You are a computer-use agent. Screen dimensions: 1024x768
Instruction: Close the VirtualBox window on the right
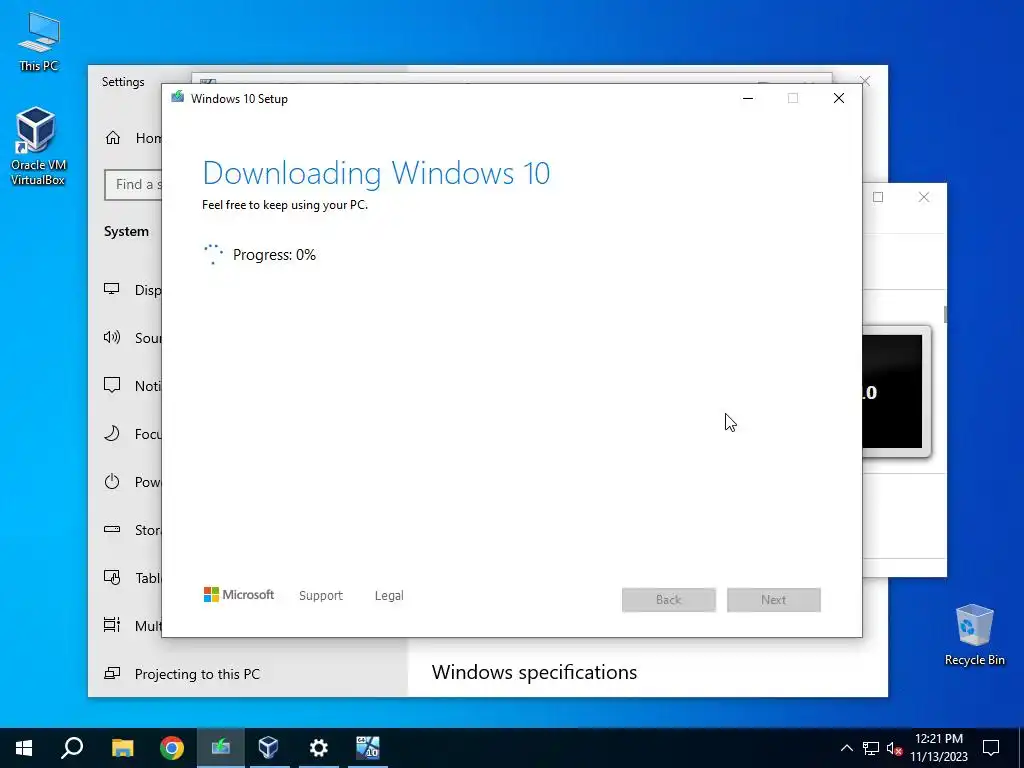coord(923,197)
